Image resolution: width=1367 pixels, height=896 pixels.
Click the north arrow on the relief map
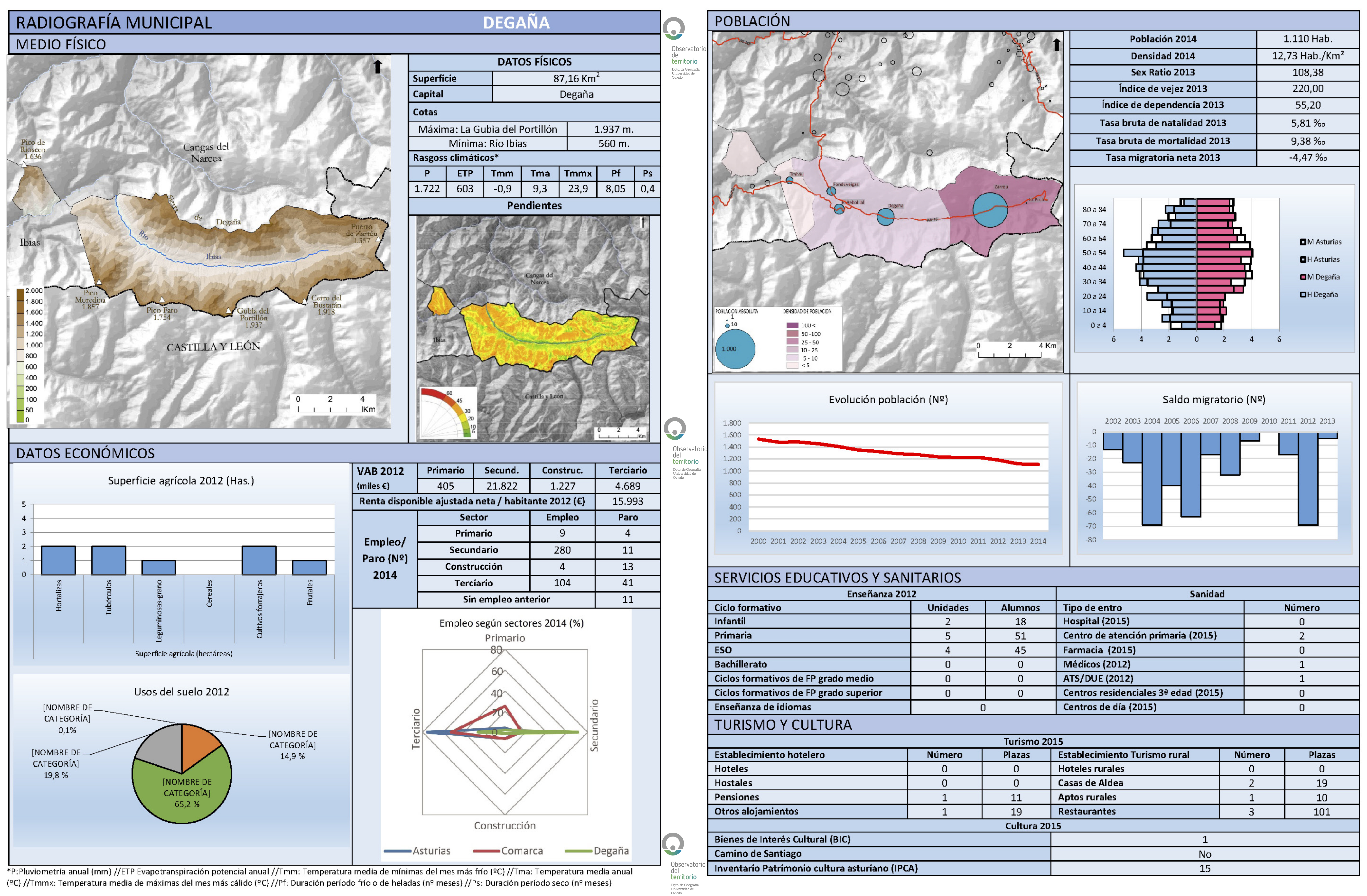(377, 67)
